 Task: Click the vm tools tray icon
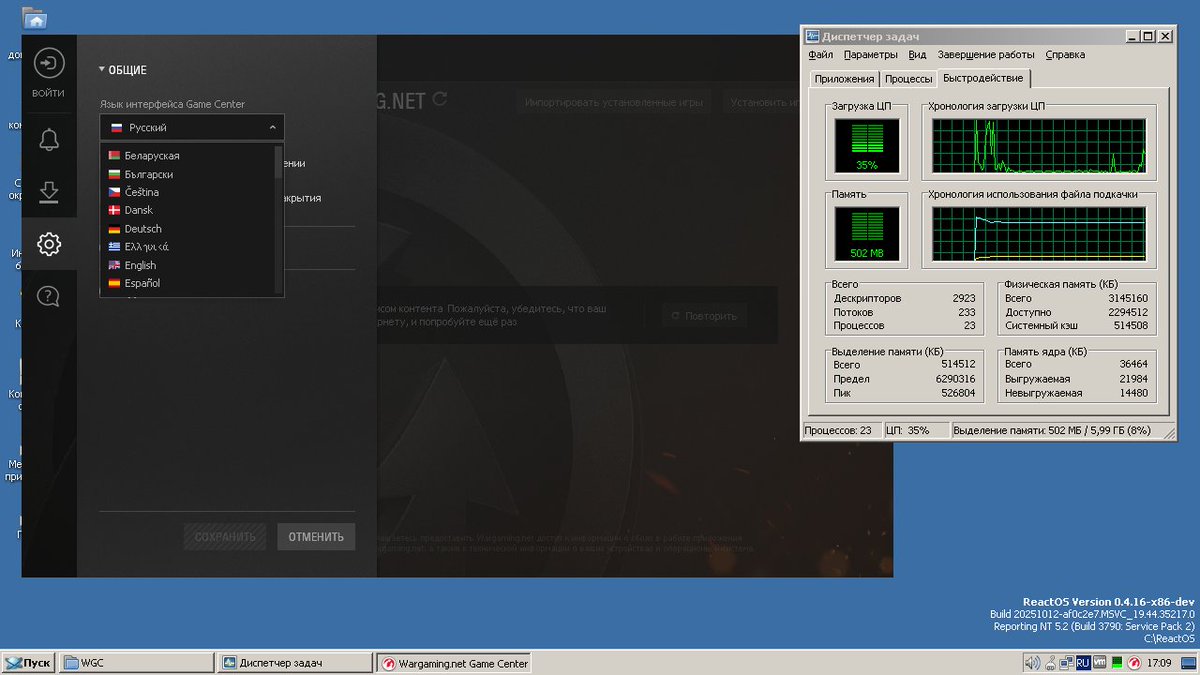click(1099, 663)
